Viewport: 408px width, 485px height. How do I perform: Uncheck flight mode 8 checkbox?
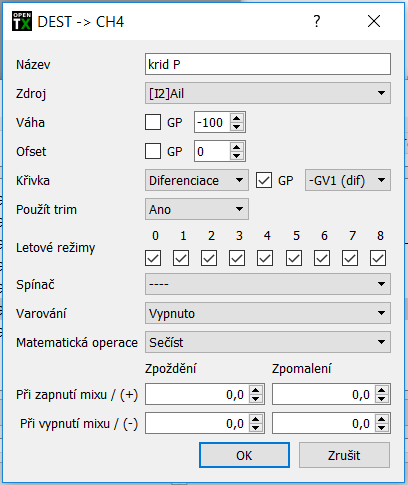[378, 258]
